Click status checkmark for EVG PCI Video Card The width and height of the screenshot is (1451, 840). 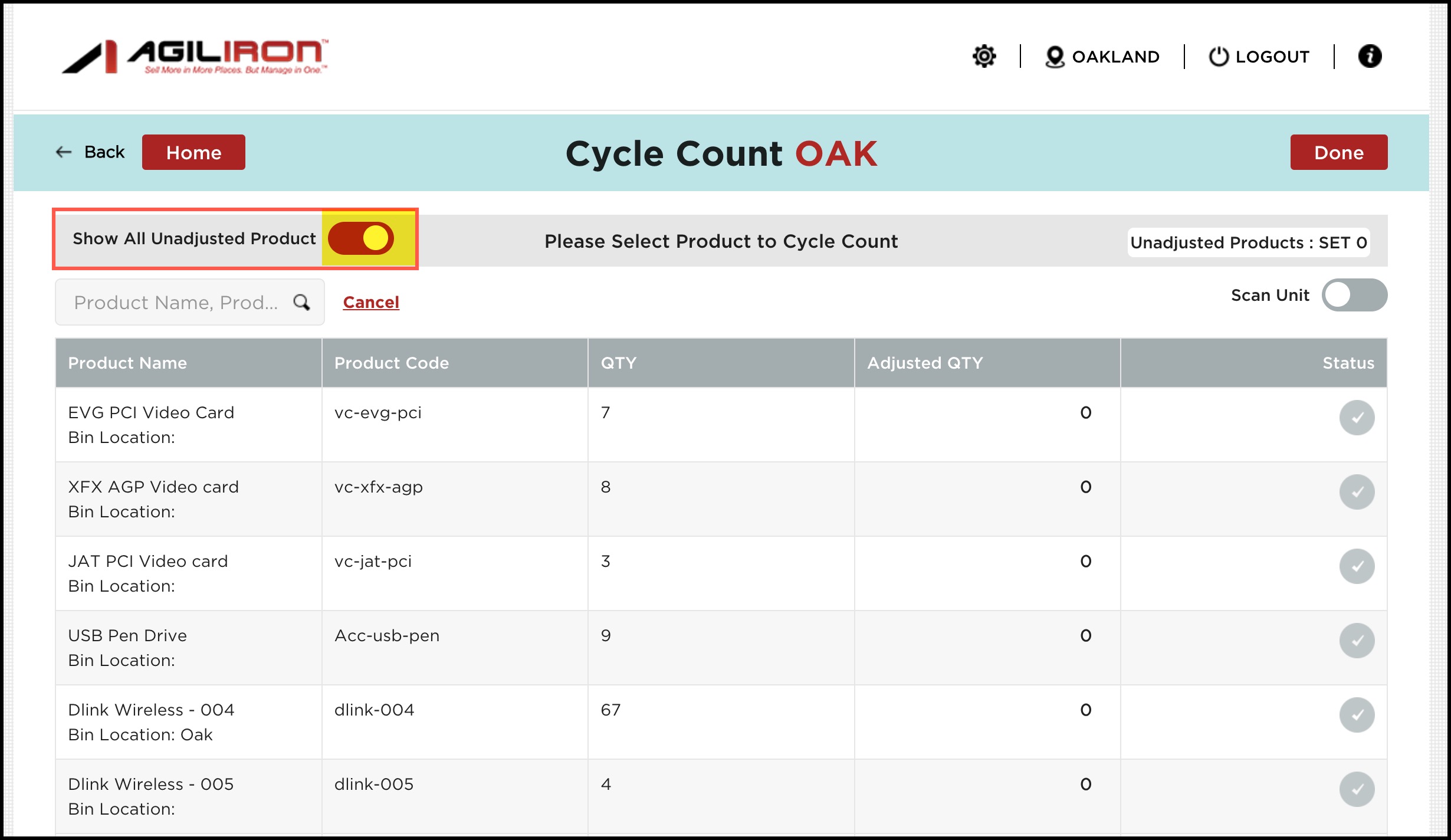pos(1357,418)
